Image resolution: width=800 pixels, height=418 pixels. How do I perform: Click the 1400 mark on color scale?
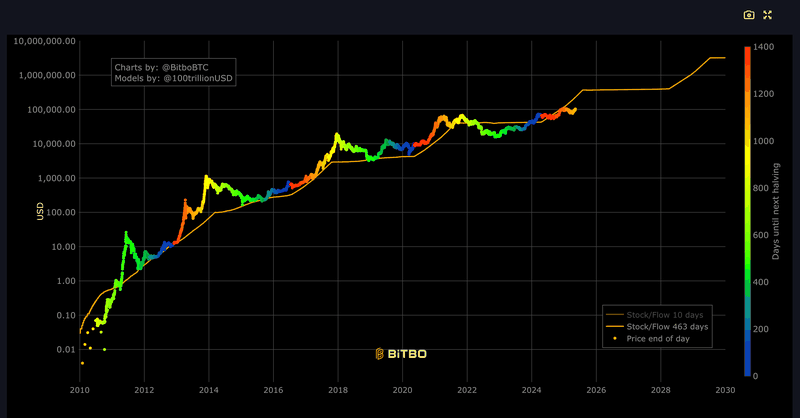click(x=763, y=47)
